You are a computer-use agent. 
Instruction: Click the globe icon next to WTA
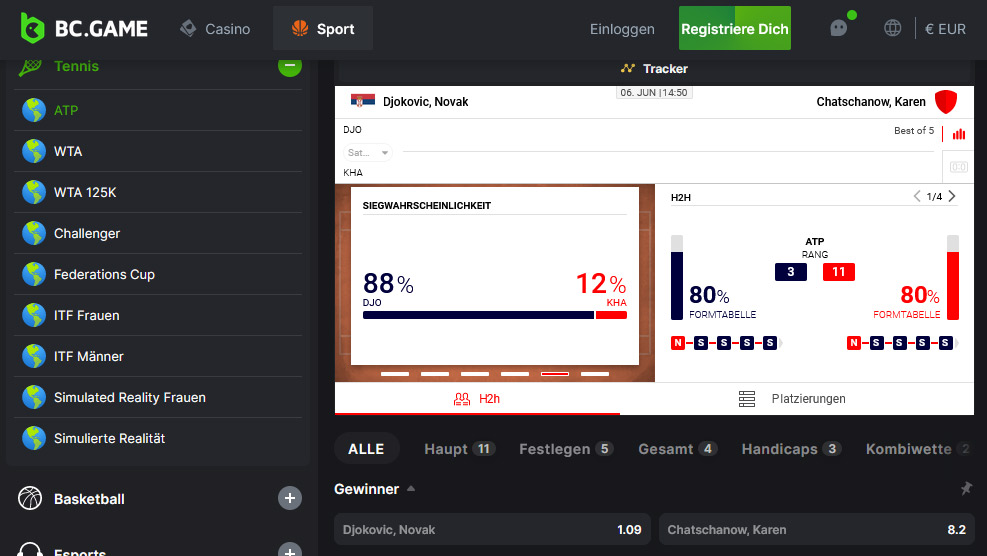tap(34, 151)
